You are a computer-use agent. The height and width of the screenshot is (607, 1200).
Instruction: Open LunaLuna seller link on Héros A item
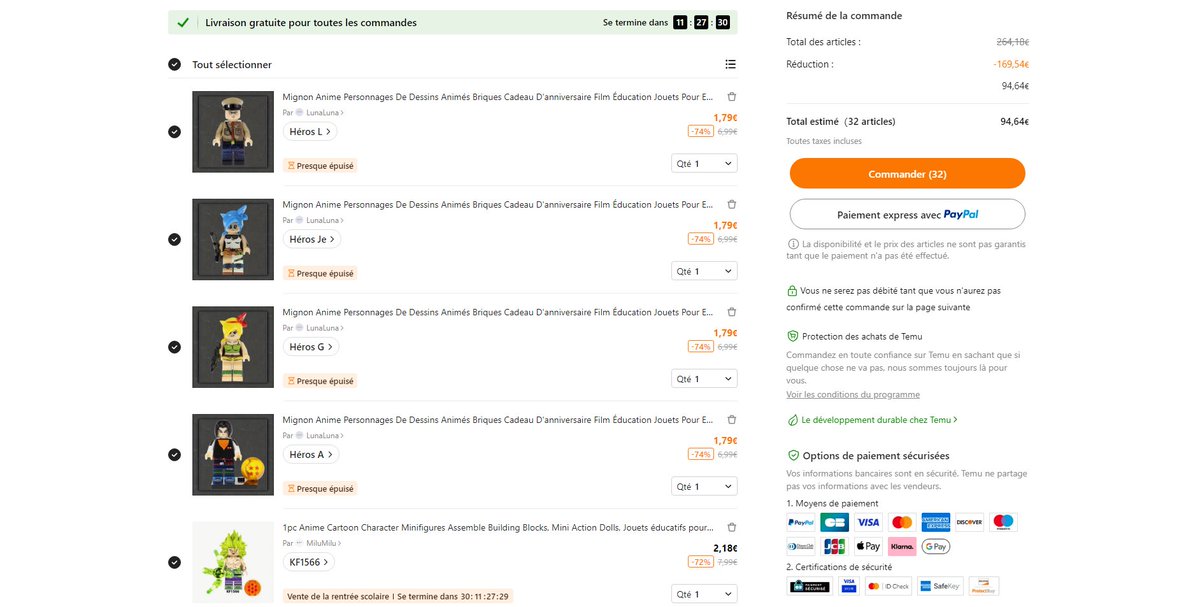pos(320,436)
